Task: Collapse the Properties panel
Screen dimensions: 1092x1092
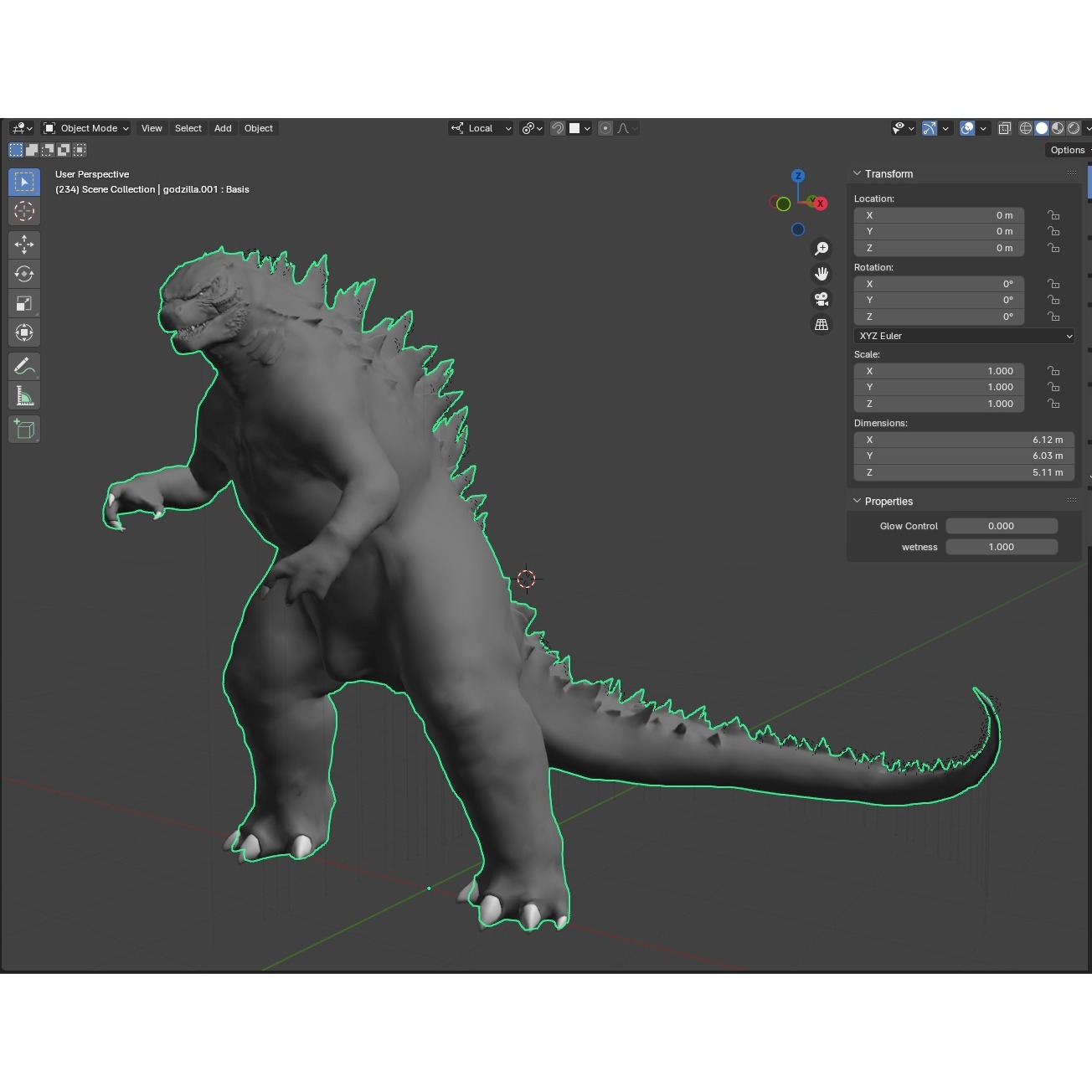Action: 857,501
